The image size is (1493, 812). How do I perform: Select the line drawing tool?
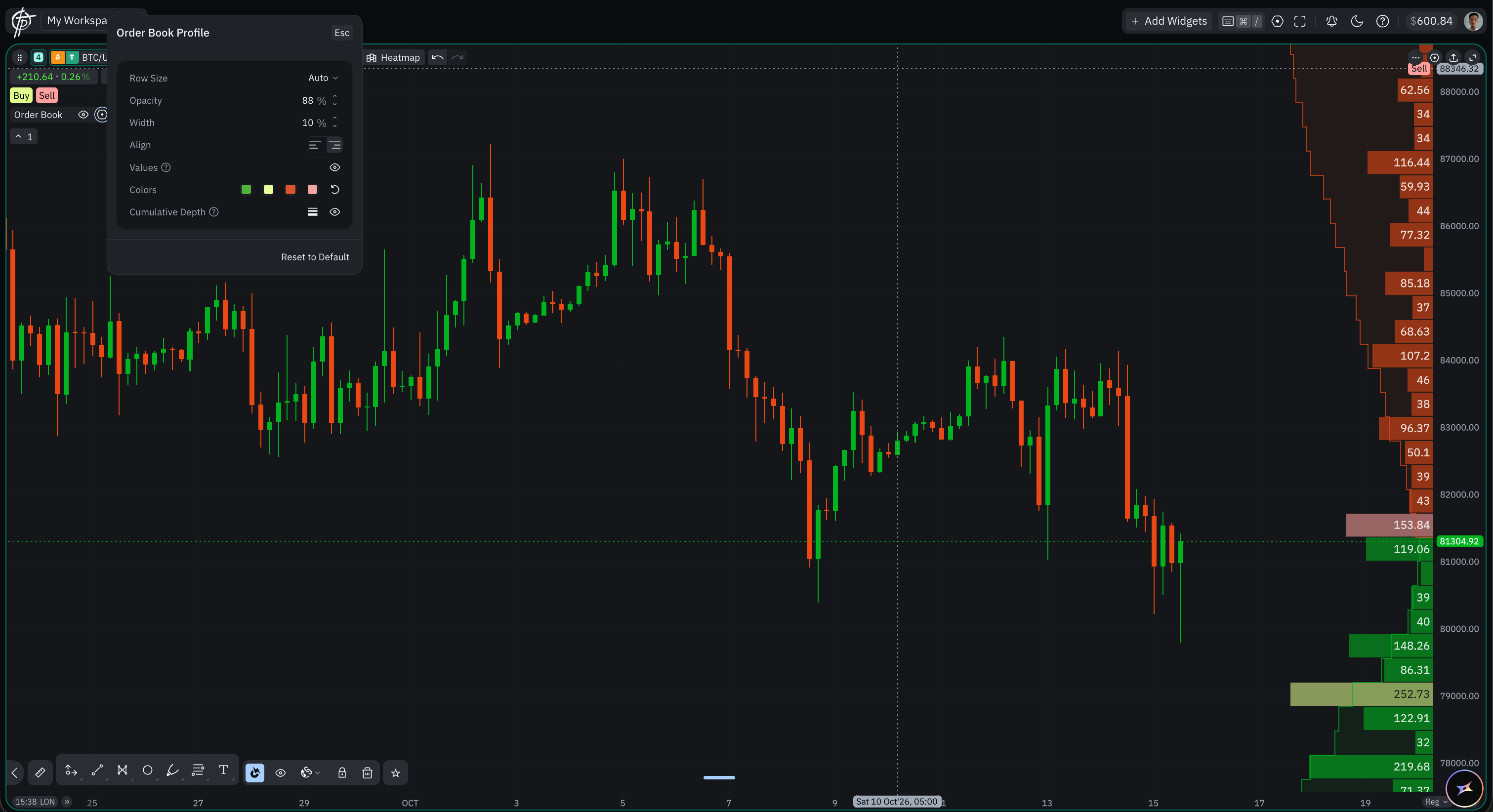(x=97, y=771)
